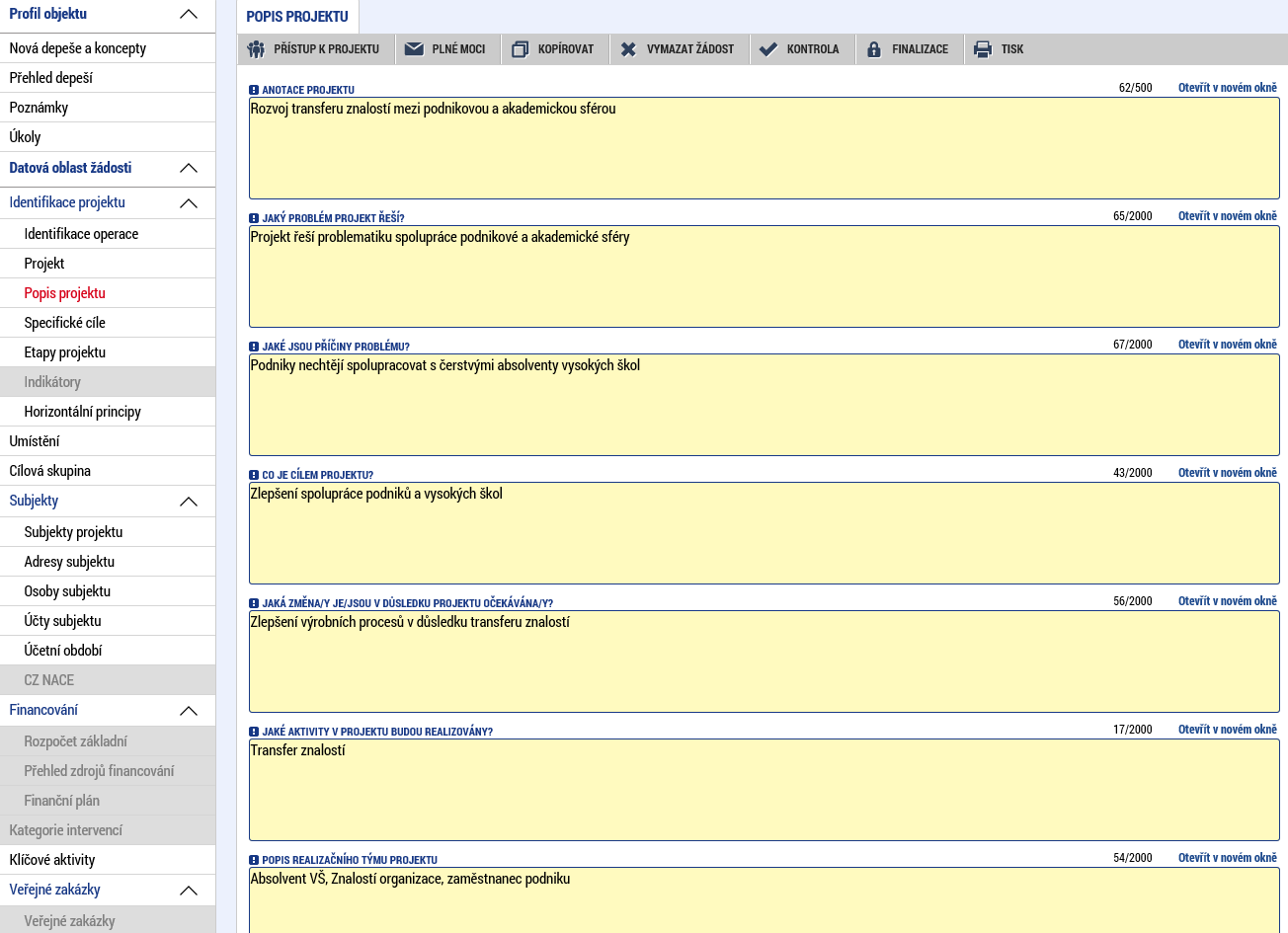Click the info icon beside Co je cílem projektu
This screenshot has height=933, width=1288.
coord(254,475)
